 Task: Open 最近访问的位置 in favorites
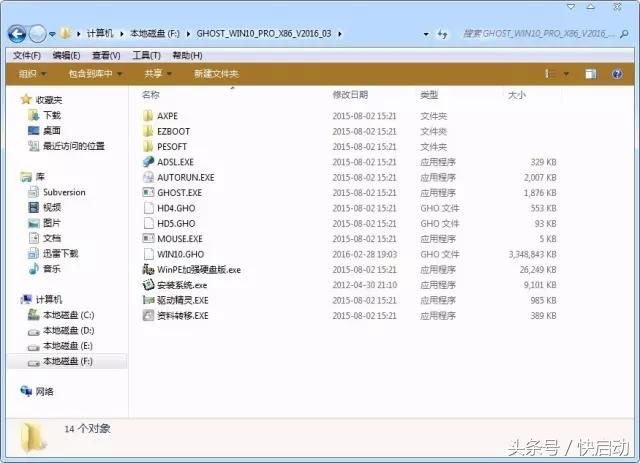coord(74,146)
